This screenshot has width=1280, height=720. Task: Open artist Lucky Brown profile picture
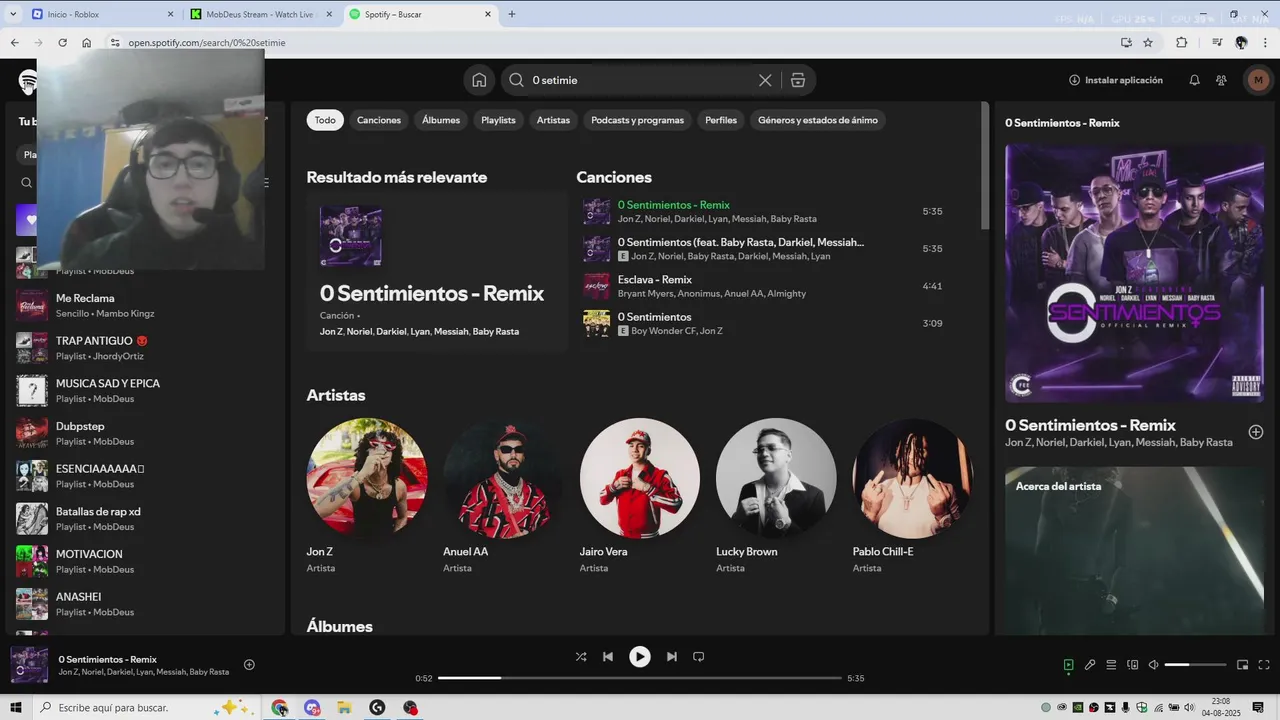click(x=776, y=478)
